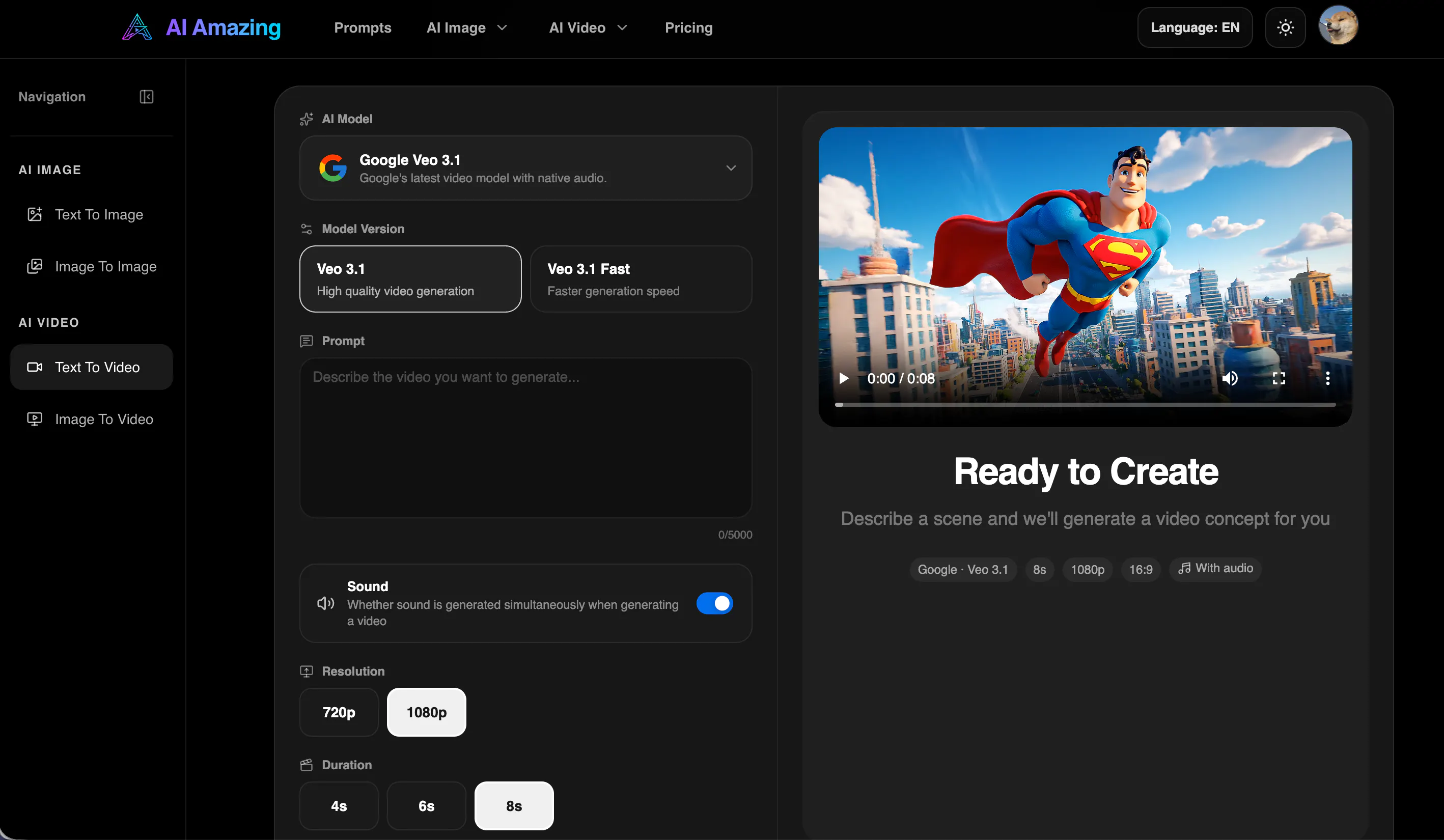Set duration to 8s

click(514, 805)
